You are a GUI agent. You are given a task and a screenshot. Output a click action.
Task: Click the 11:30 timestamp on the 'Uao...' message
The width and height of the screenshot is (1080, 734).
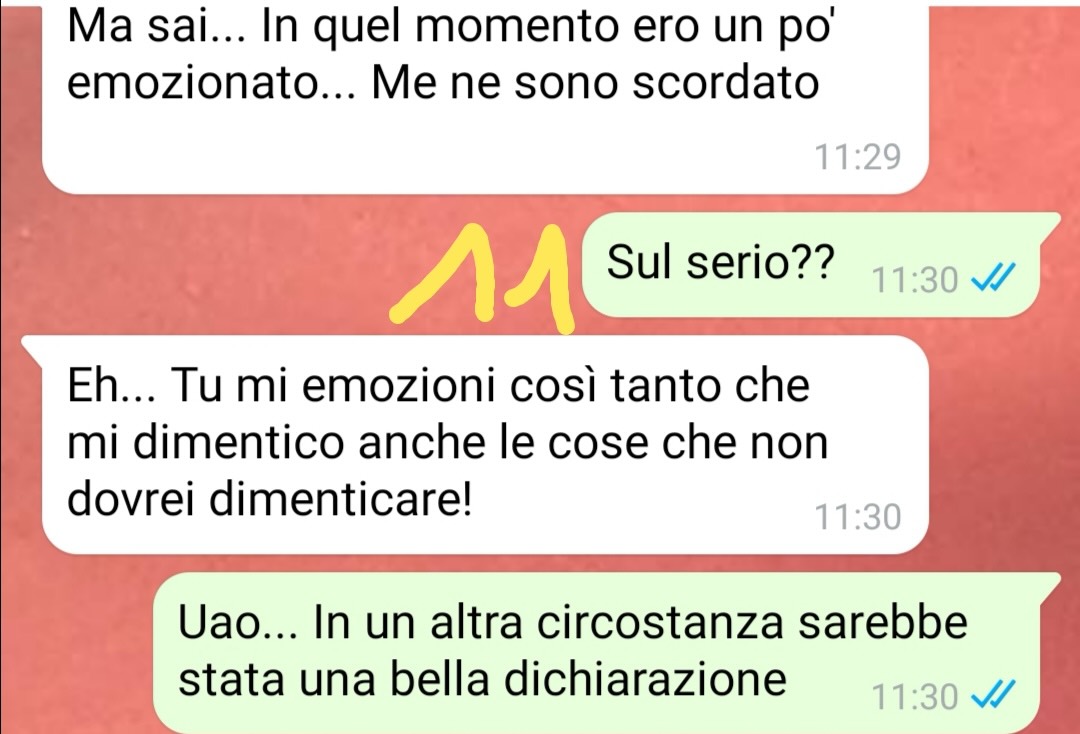(915, 696)
